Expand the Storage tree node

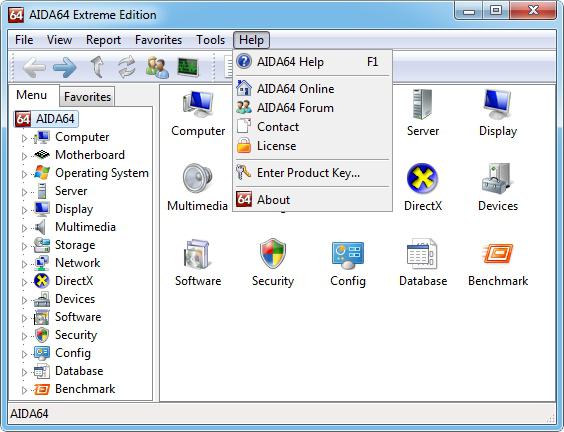coord(24,246)
